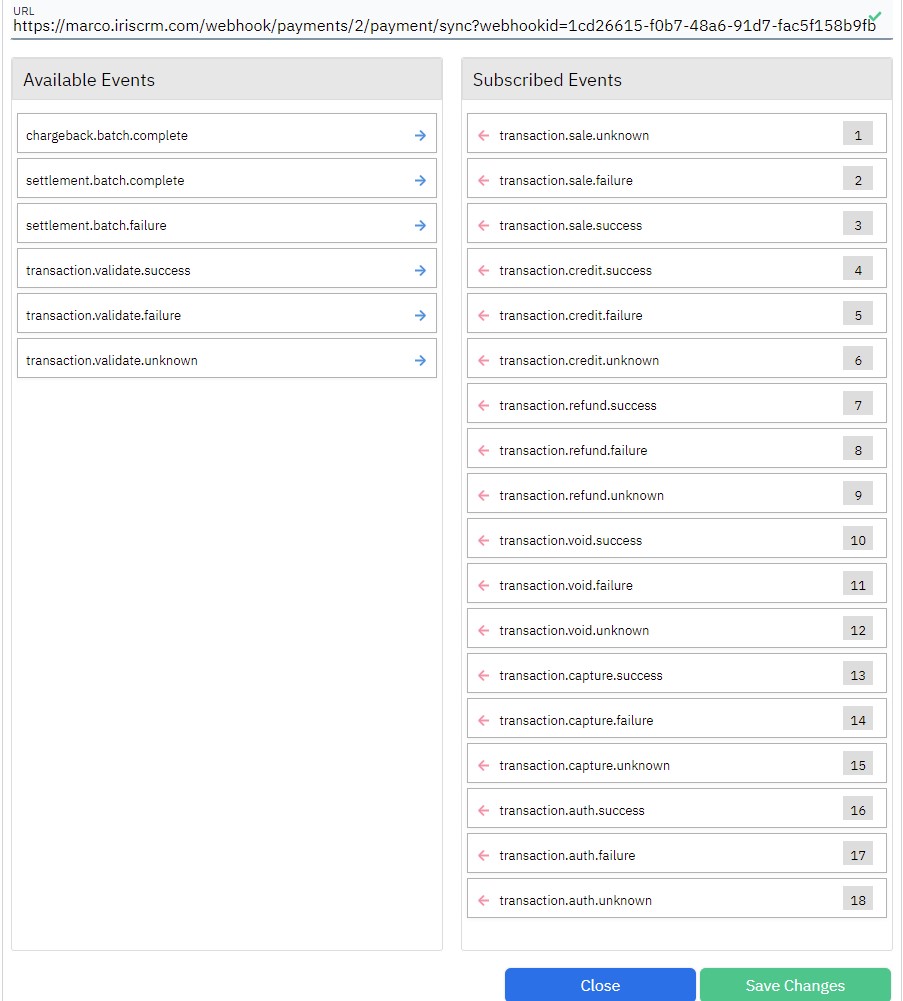Subscribe settlement.batch.failure using its arrow icon
The height and width of the screenshot is (1001, 903).
419,224
